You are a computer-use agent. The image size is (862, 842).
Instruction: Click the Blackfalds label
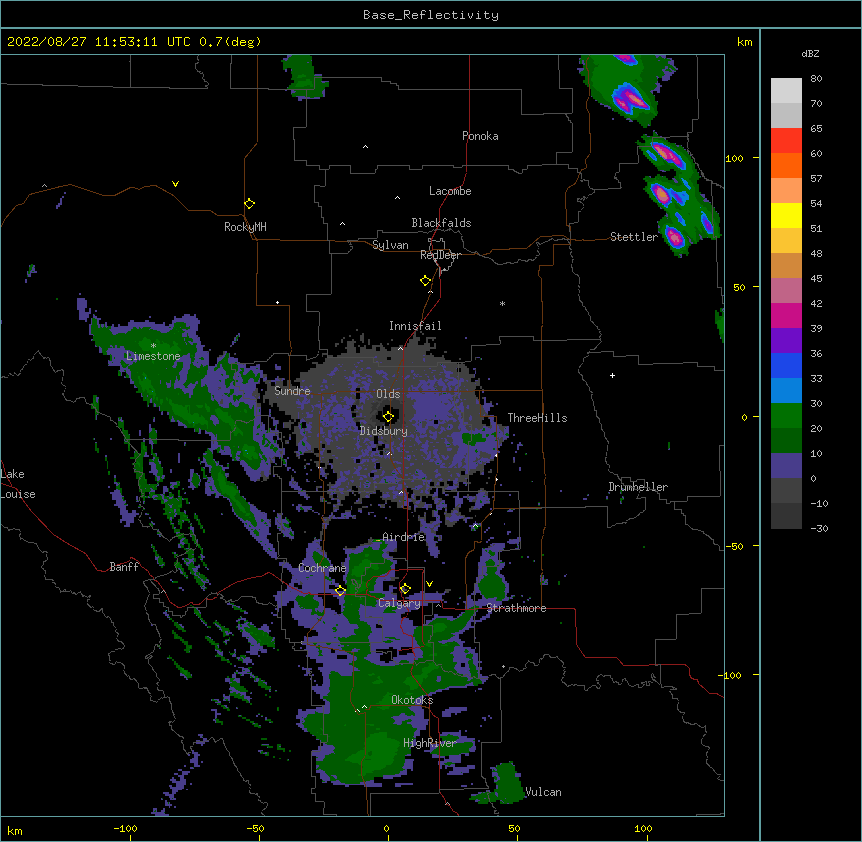(441, 223)
